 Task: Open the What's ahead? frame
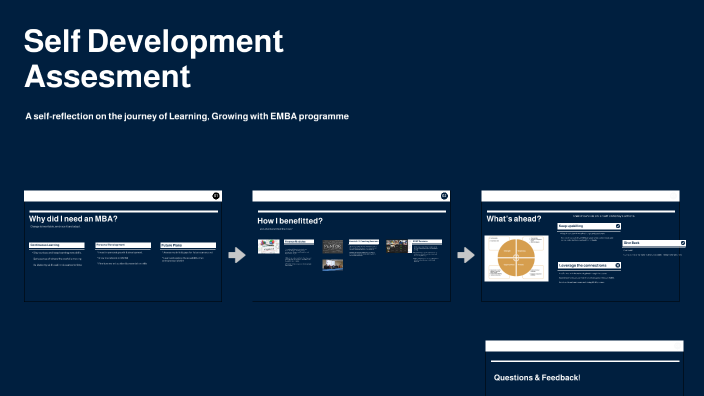tap(581, 246)
